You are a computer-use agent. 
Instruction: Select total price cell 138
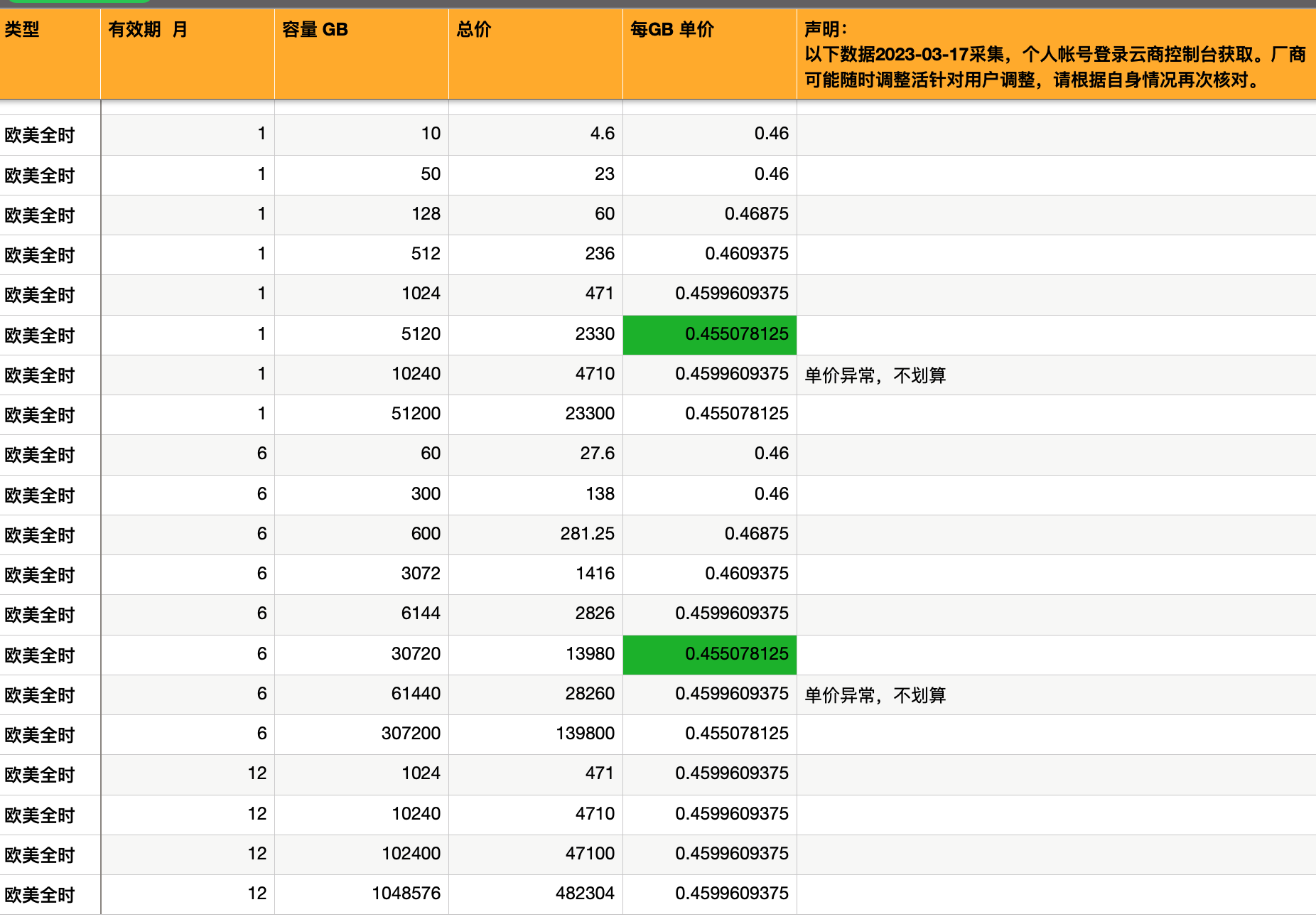click(x=536, y=495)
